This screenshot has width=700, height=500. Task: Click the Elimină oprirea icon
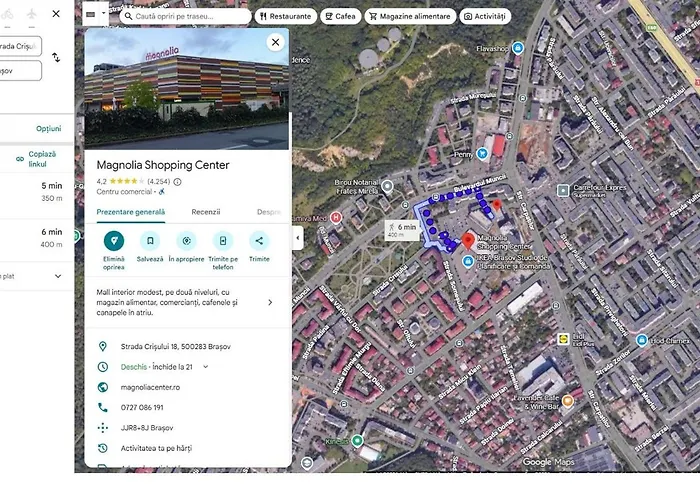click(114, 241)
